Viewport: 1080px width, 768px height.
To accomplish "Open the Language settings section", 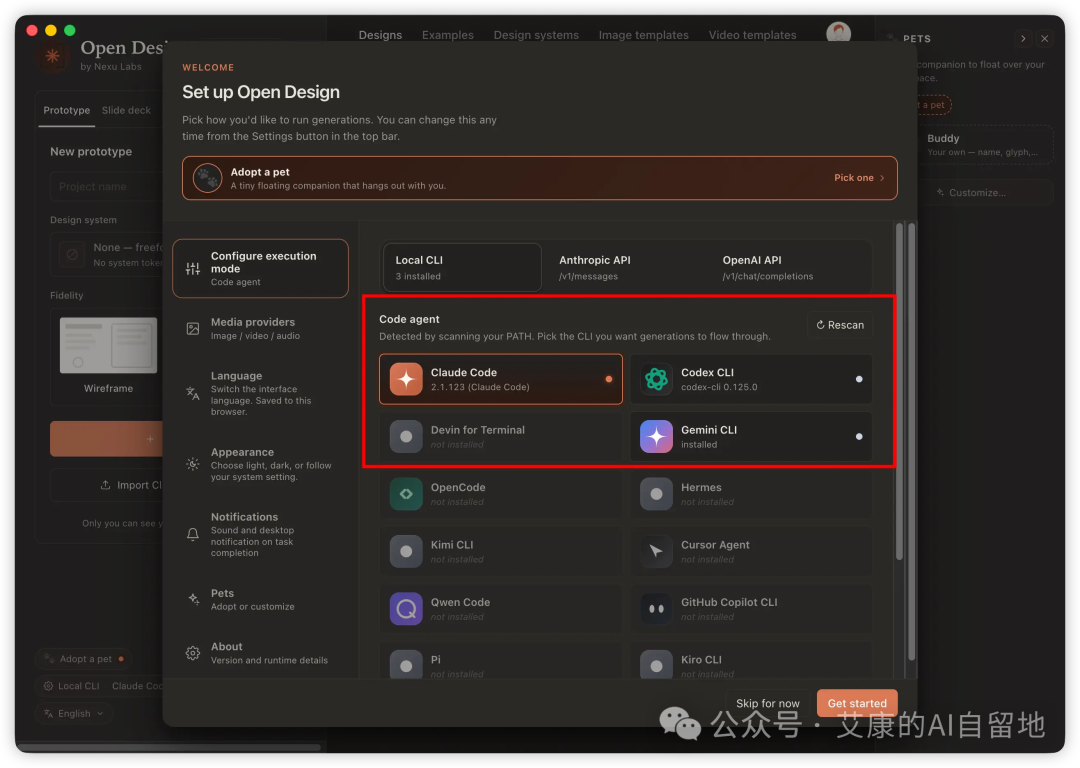I will (260, 393).
